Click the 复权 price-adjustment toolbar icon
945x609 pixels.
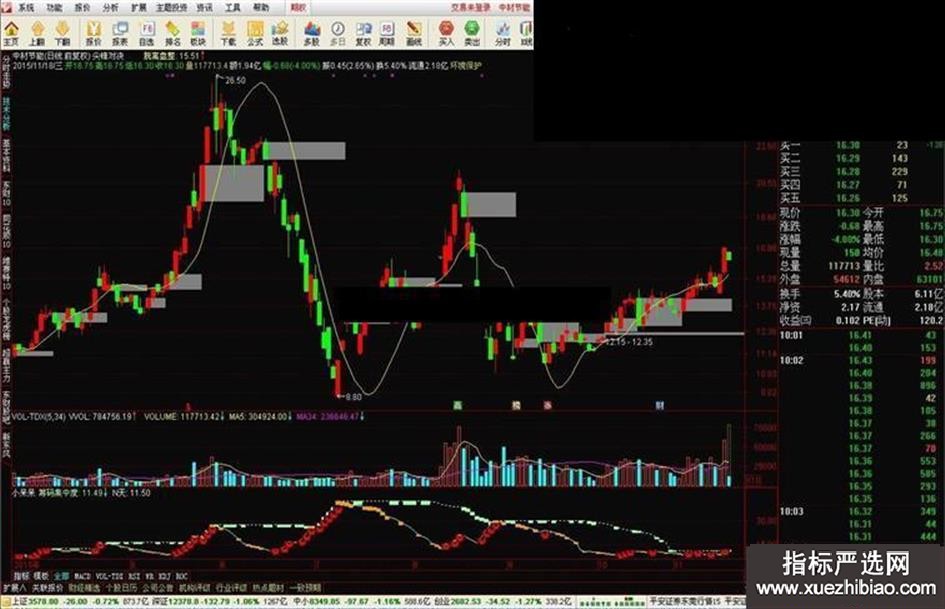tap(363, 33)
